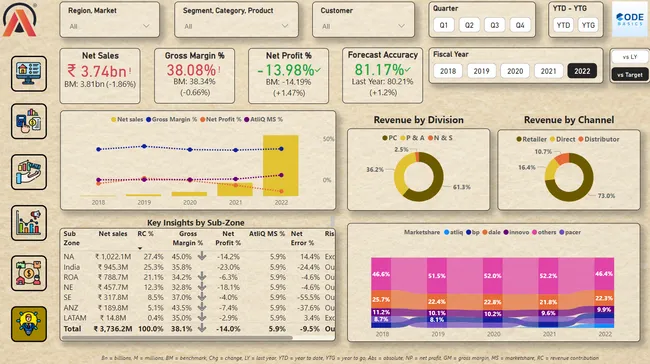
Task: Click the AtliQ logo at top left
Action: [19, 19]
